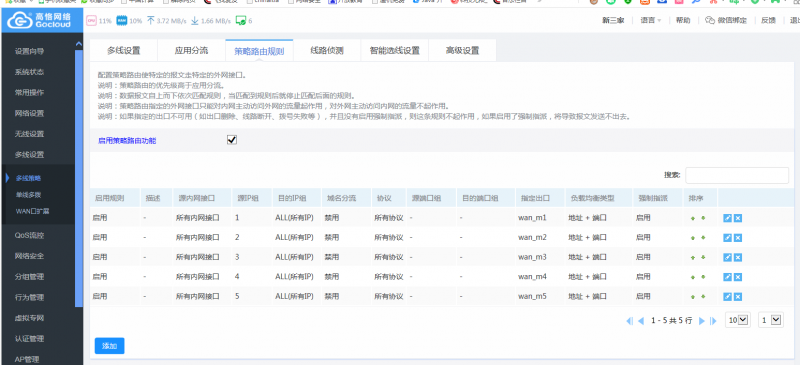This screenshot has height=365, width=800.
Task: Open the 智能选线设置 tab
Action: pos(395,51)
